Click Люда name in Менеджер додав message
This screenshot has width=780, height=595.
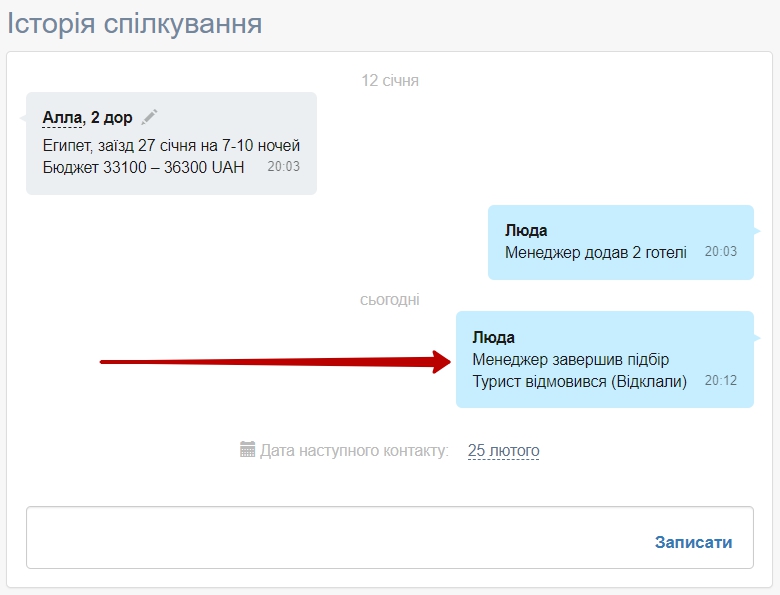(526, 230)
